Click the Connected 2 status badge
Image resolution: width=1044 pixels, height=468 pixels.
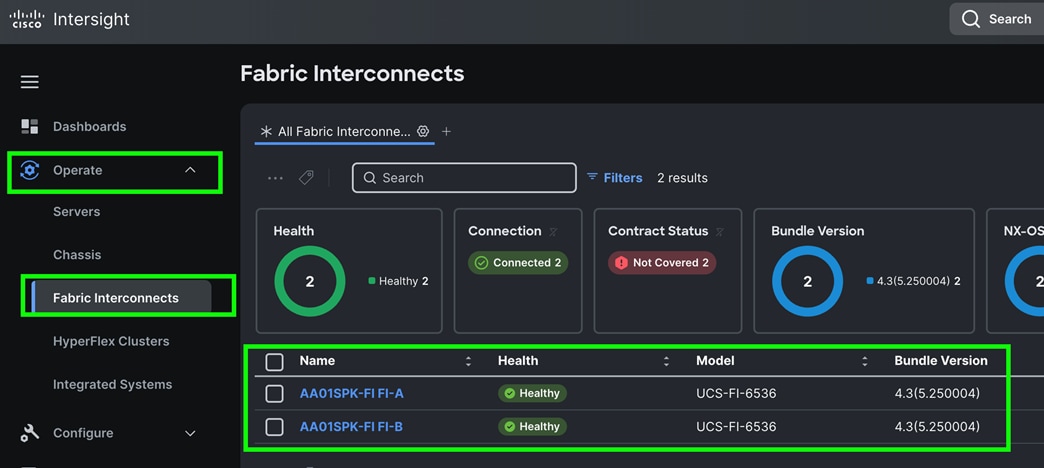[518, 263]
